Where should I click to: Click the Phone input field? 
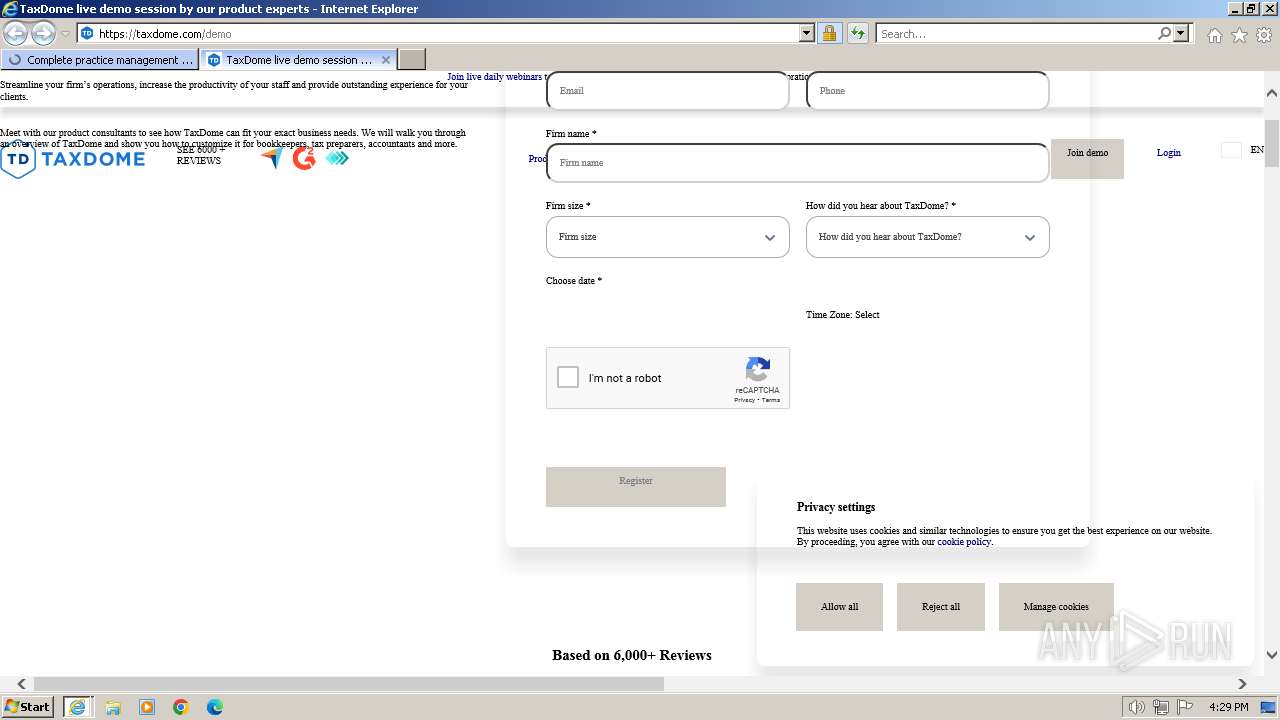point(928,91)
